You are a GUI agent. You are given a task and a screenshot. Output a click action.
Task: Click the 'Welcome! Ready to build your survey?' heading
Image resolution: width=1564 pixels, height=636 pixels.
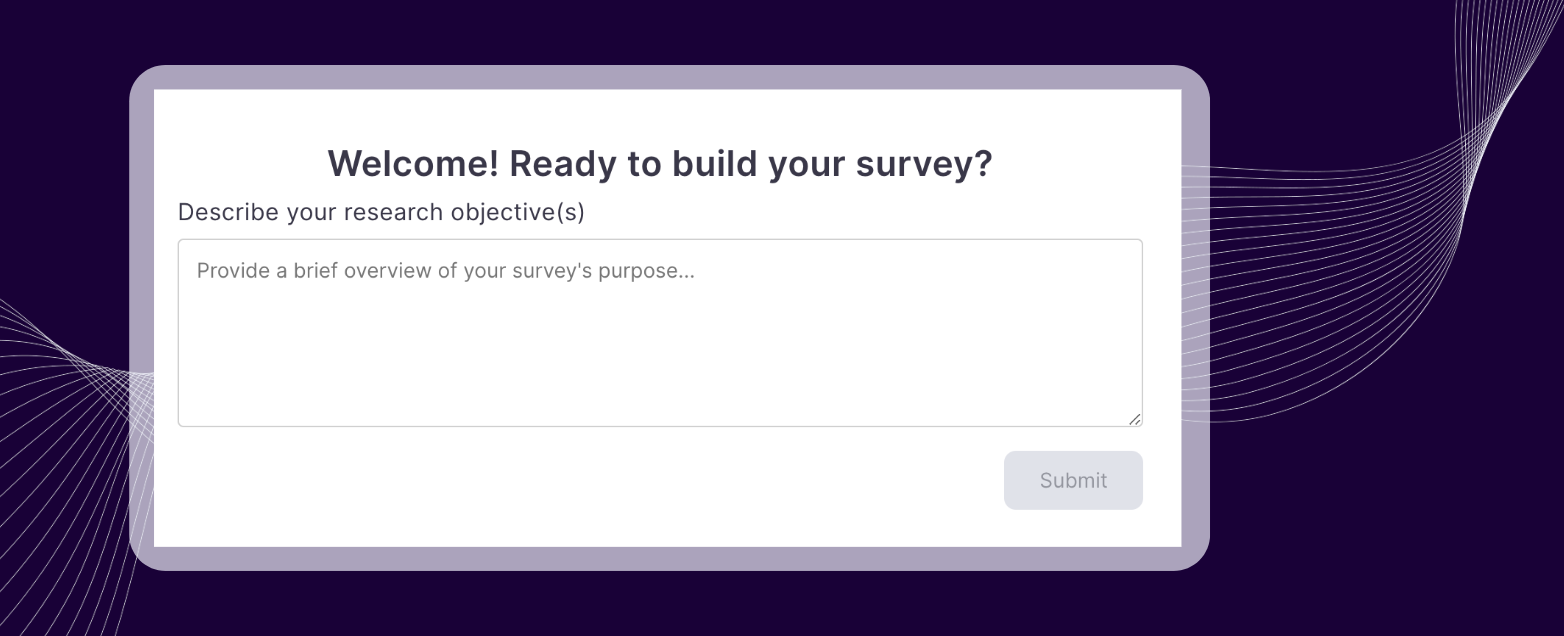(x=660, y=164)
